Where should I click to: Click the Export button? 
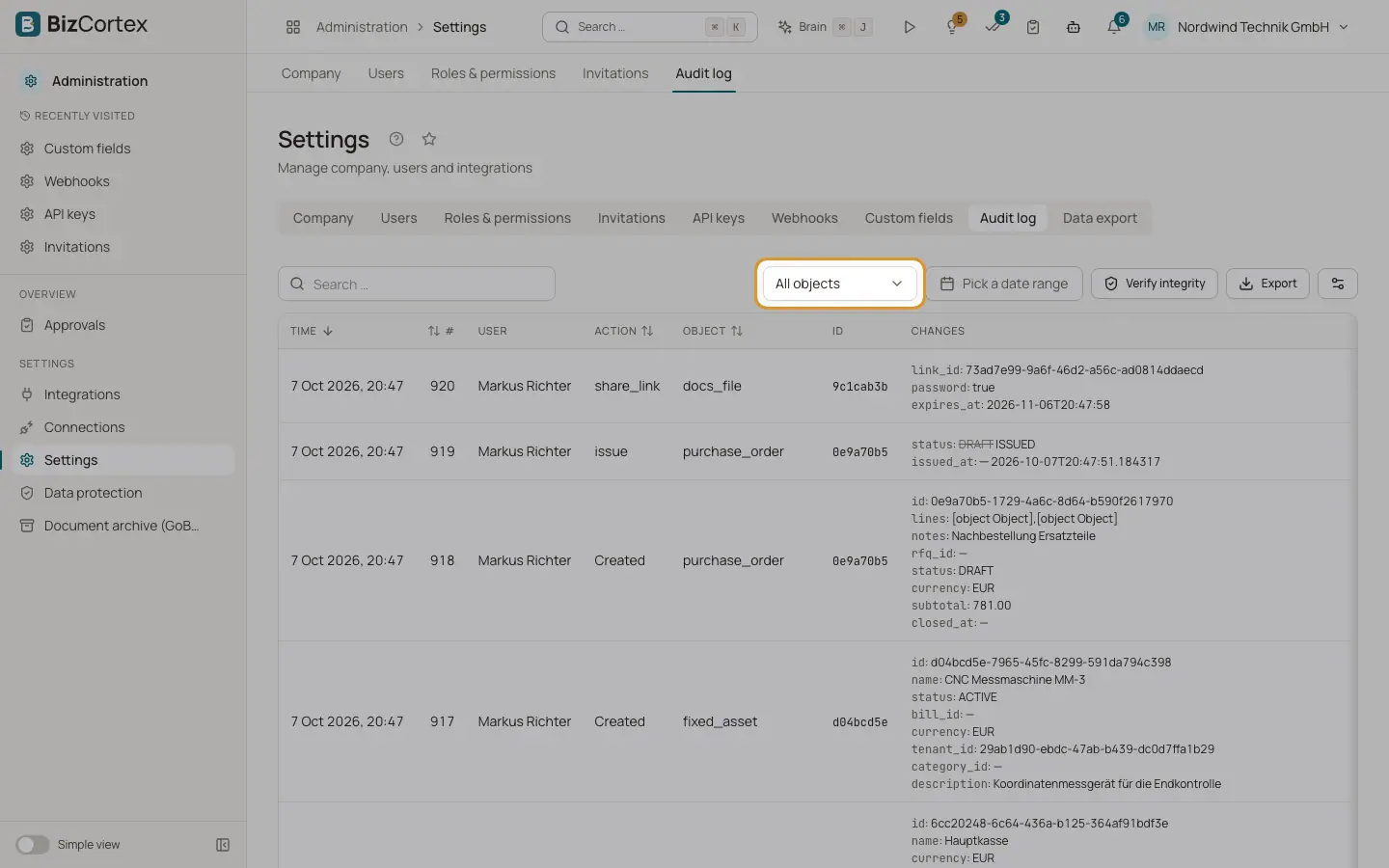[1267, 284]
